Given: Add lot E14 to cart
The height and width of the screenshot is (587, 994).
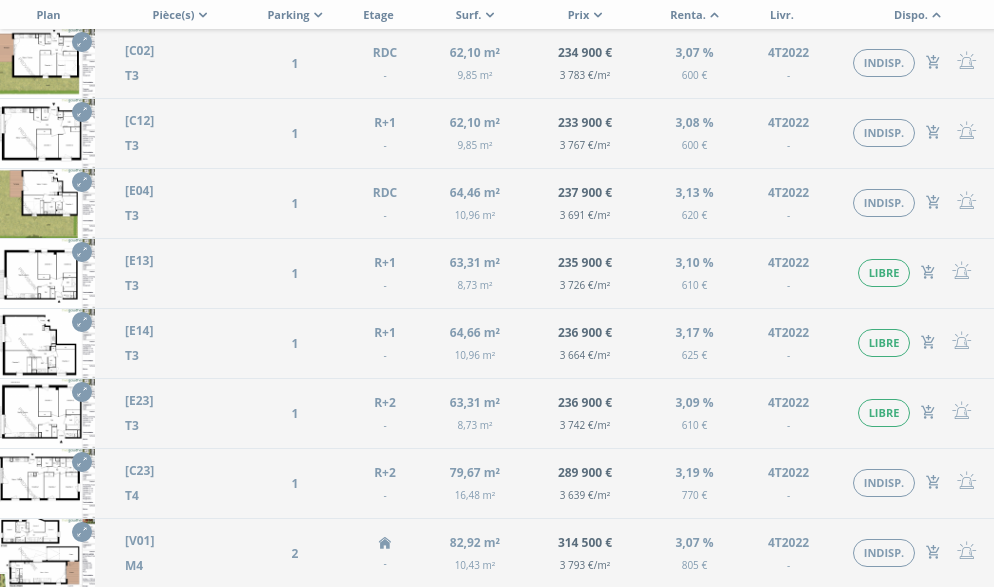Looking at the screenshot, I should pyautogui.click(x=928, y=342).
